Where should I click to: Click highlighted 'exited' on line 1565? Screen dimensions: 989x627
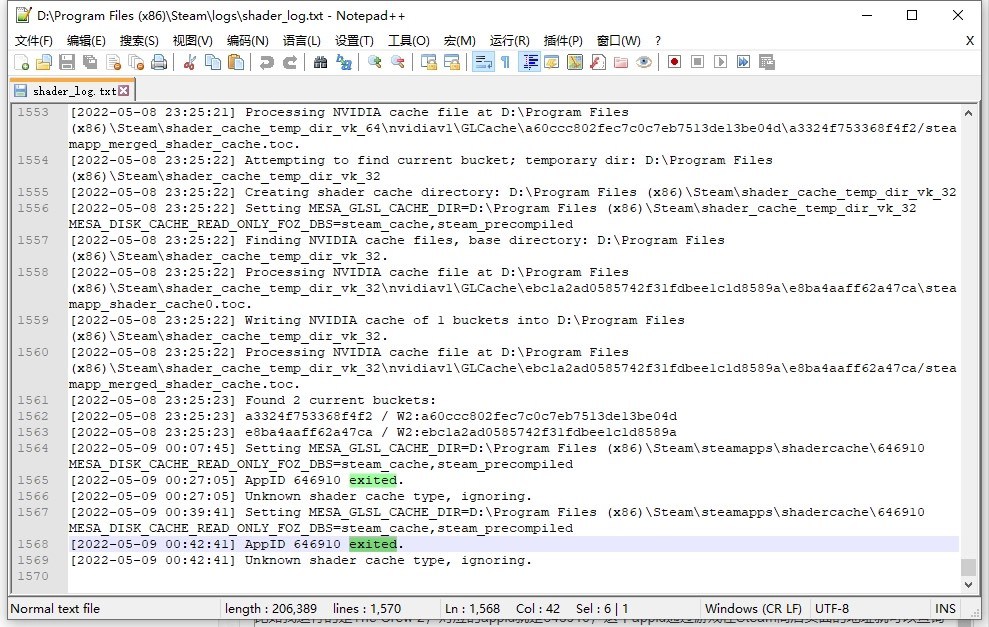click(x=373, y=481)
